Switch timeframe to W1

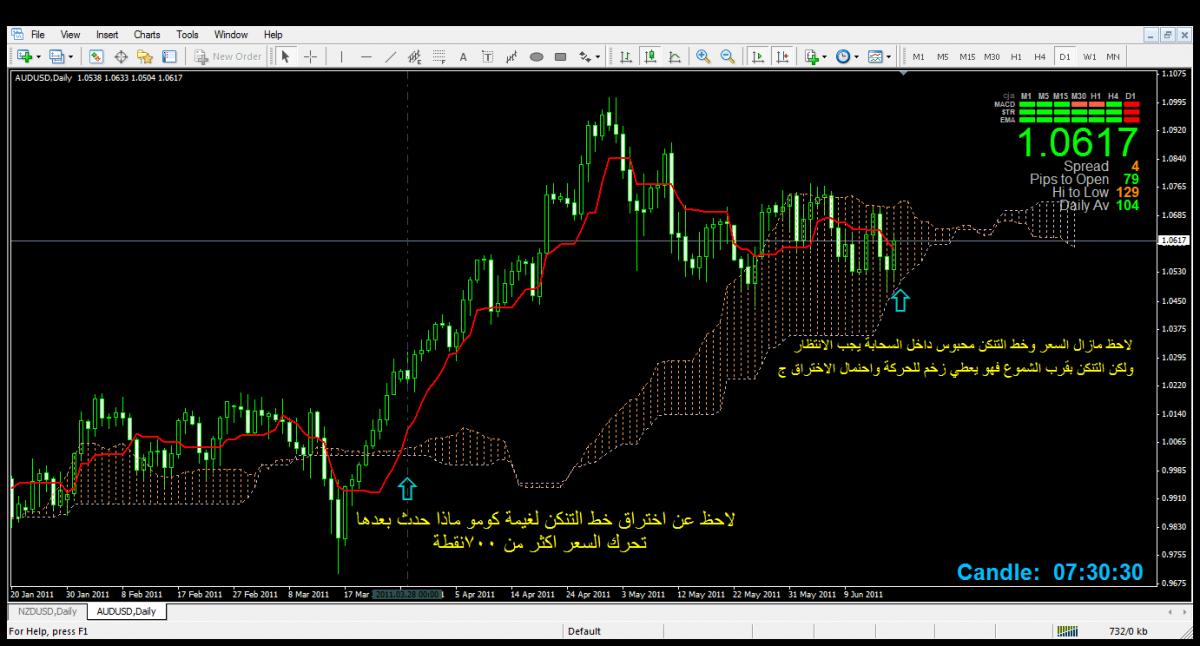coord(1089,57)
